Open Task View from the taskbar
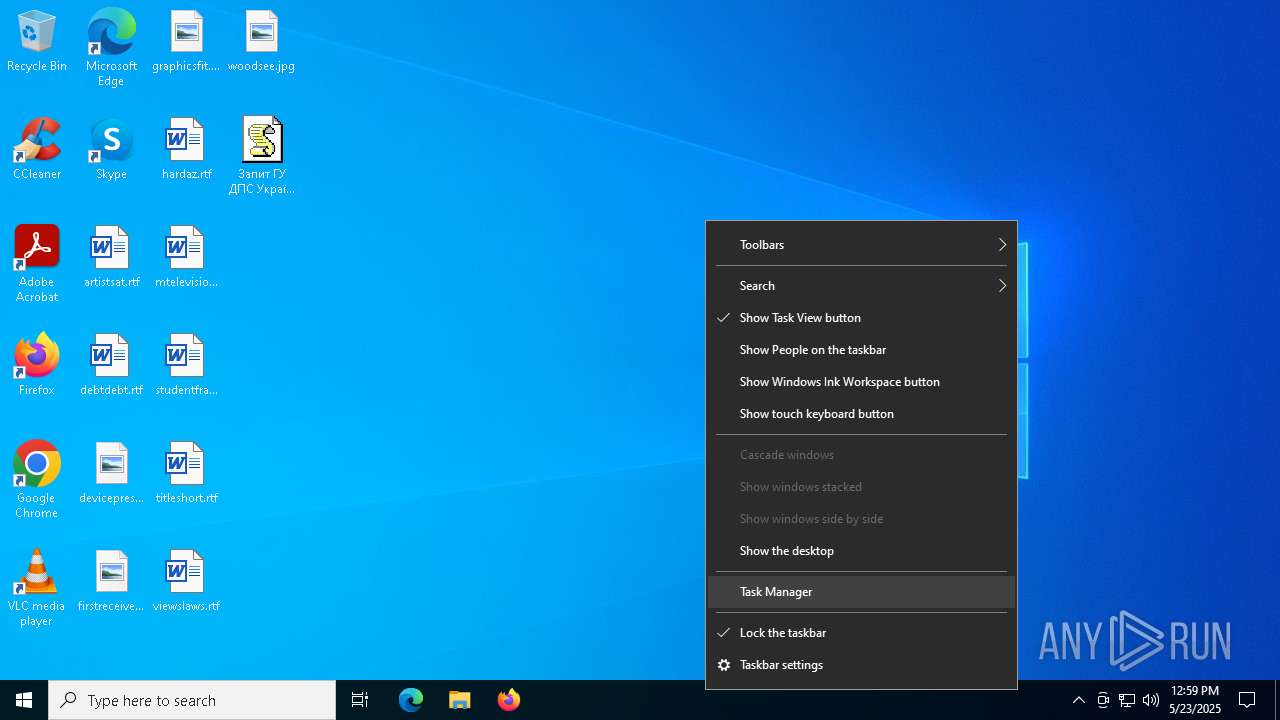 pos(360,700)
